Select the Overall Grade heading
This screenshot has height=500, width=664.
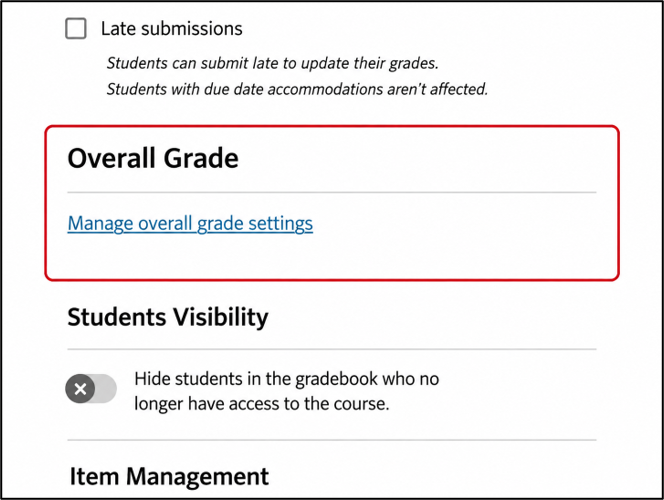coord(153,158)
